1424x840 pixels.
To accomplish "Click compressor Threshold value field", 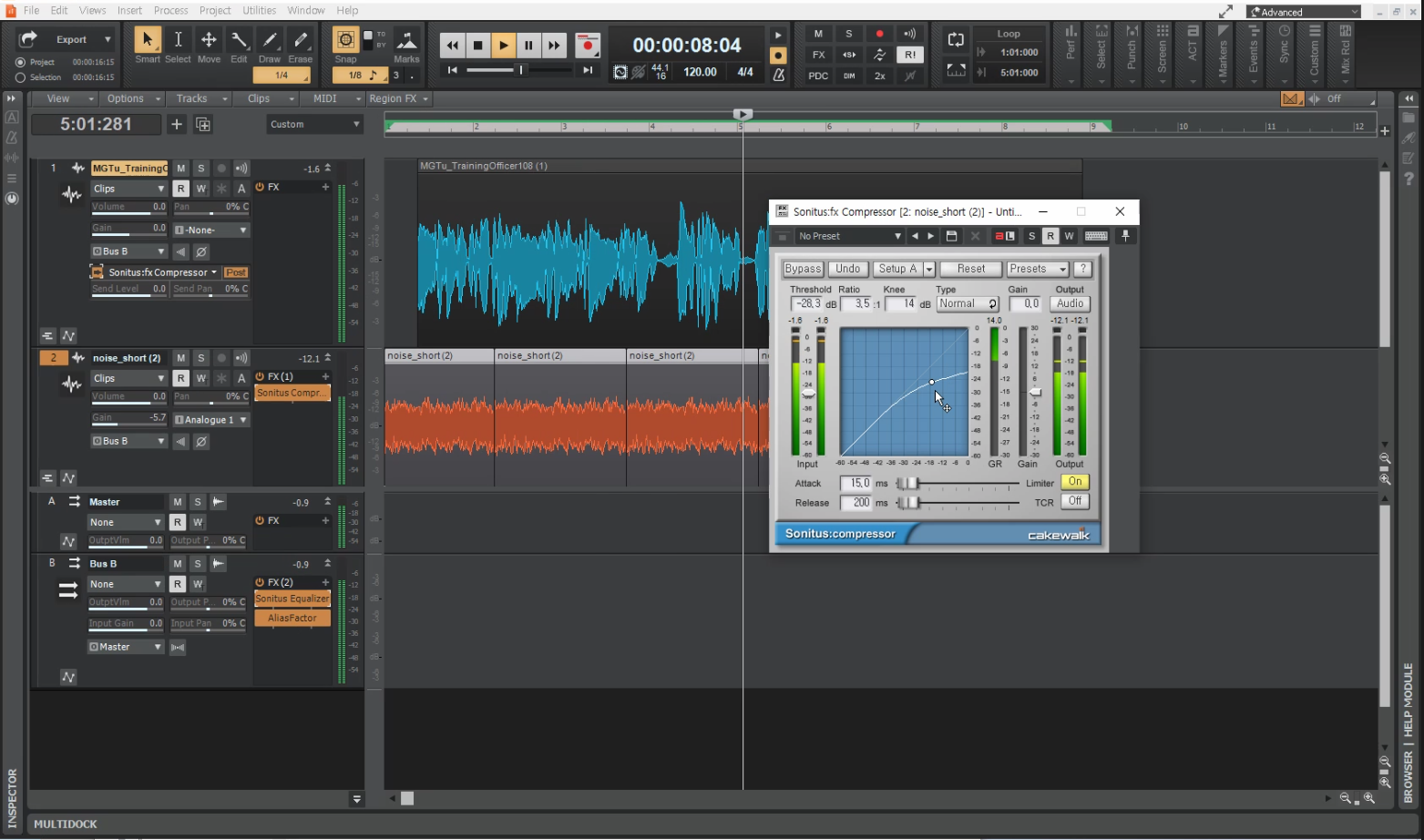I will tap(806, 304).
